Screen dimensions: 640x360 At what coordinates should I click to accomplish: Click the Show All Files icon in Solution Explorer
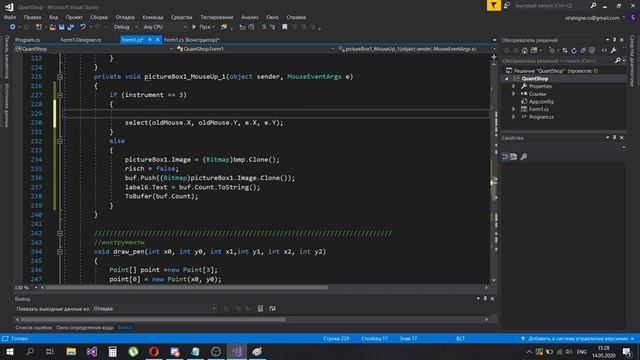[x=592, y=51]
